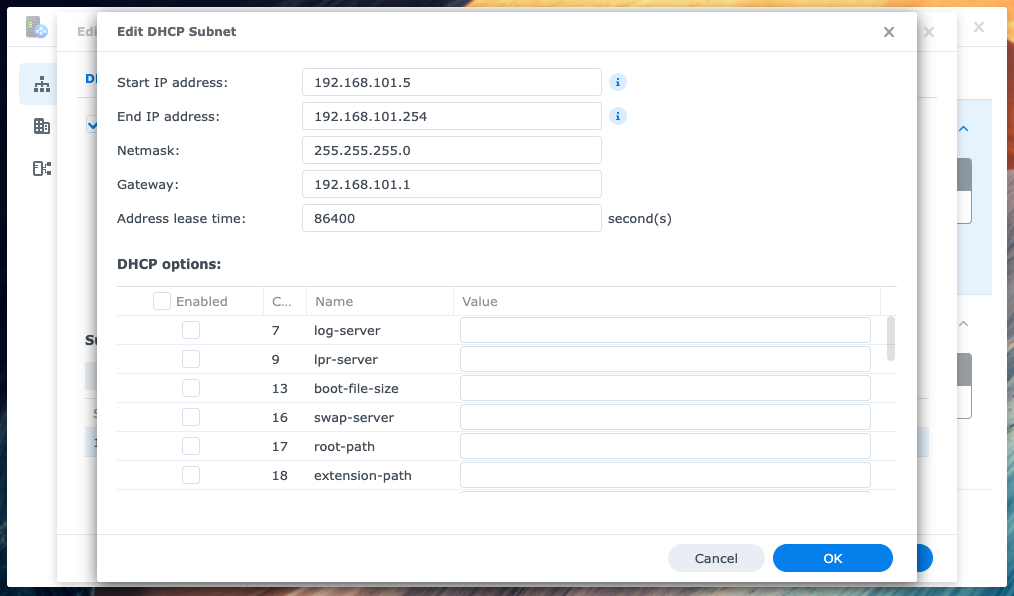Close the Edit DHCP Subnet dialog
Image resolution: width=1014 pixels, height=596 pixels.
(888, 31)
